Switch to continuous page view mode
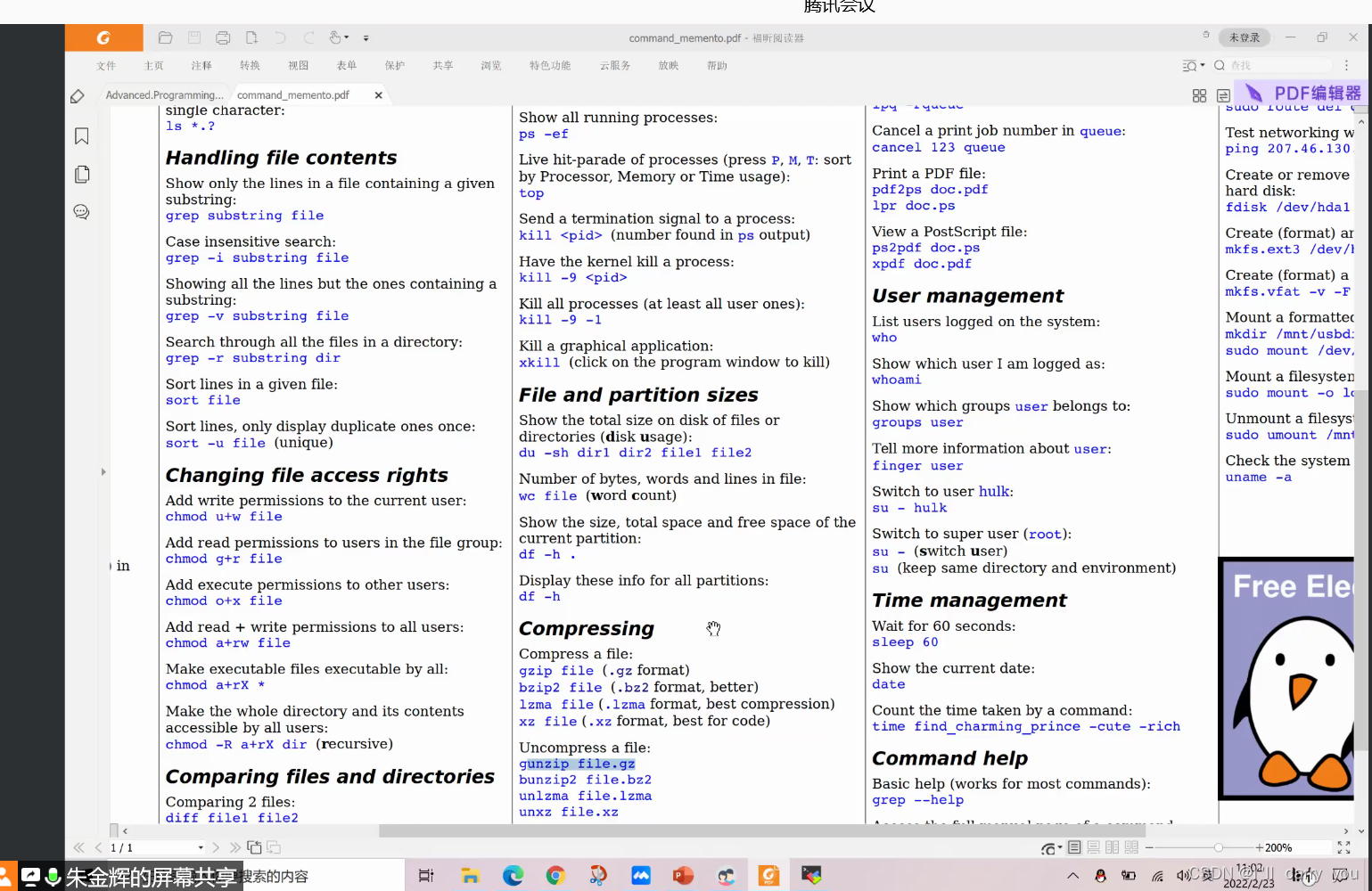 (1093, 847)
